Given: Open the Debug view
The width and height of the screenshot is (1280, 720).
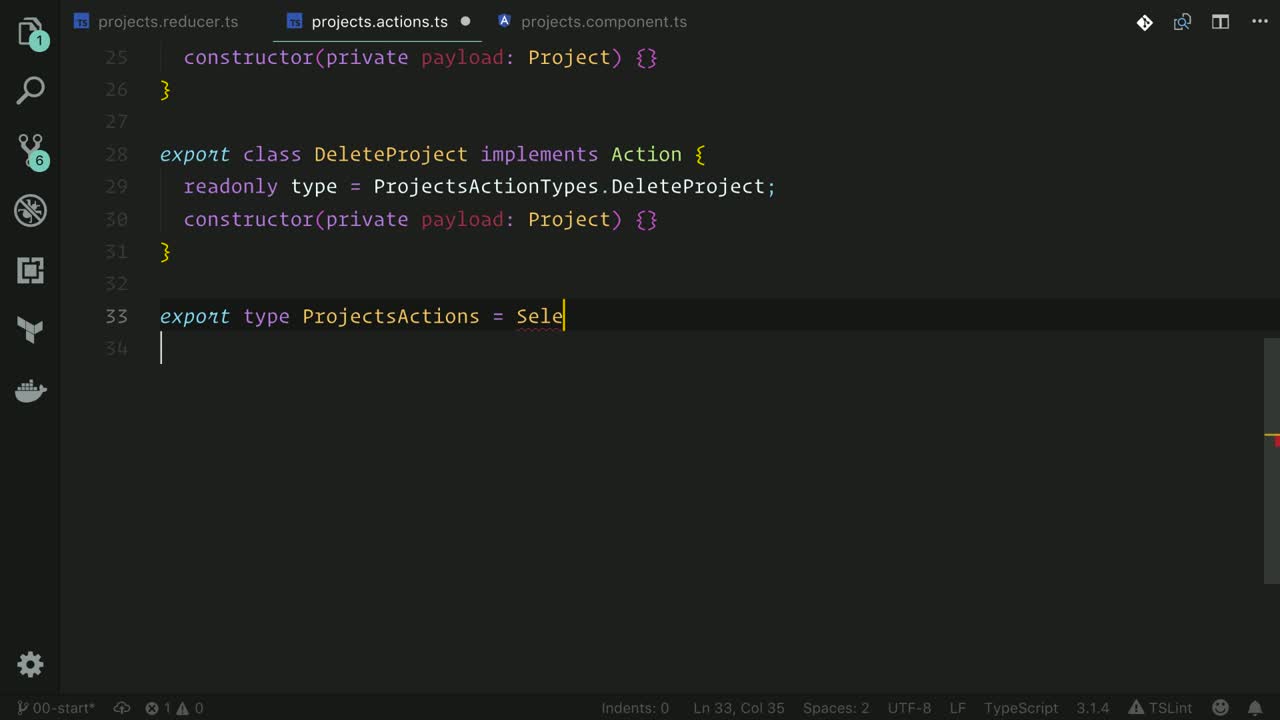Looking at the screenshot, I should (30, 211).
